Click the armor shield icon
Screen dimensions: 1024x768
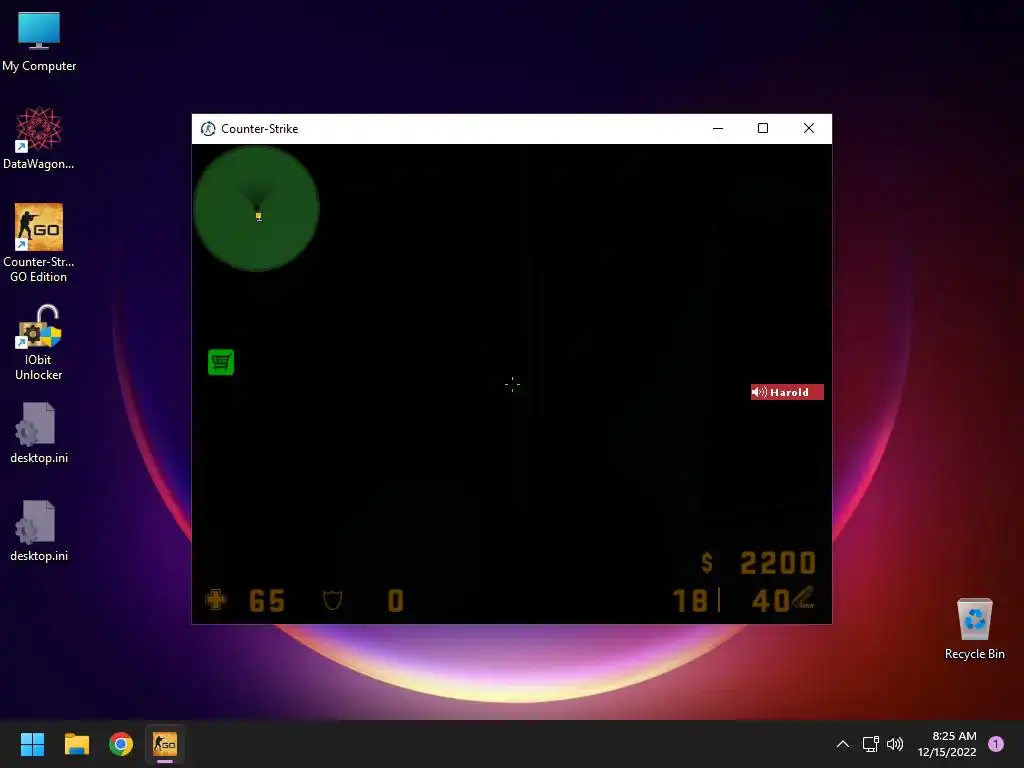(332, 600)
